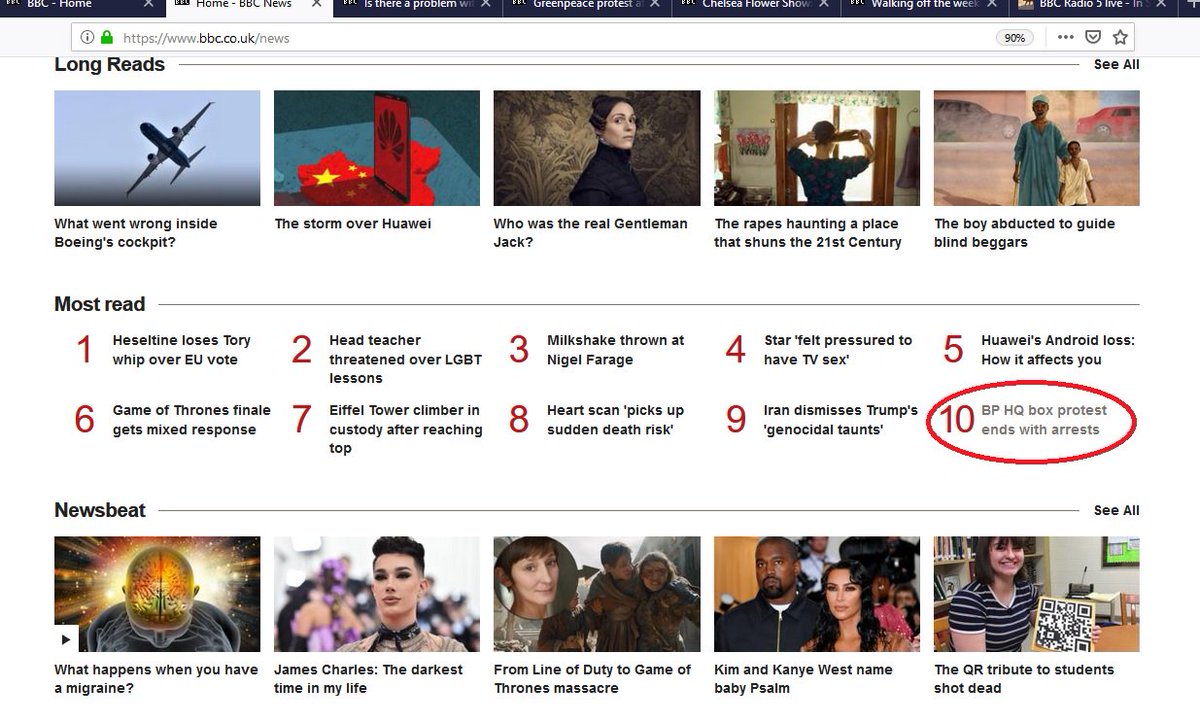Click the green padlock security icon

tap(107, 38)
